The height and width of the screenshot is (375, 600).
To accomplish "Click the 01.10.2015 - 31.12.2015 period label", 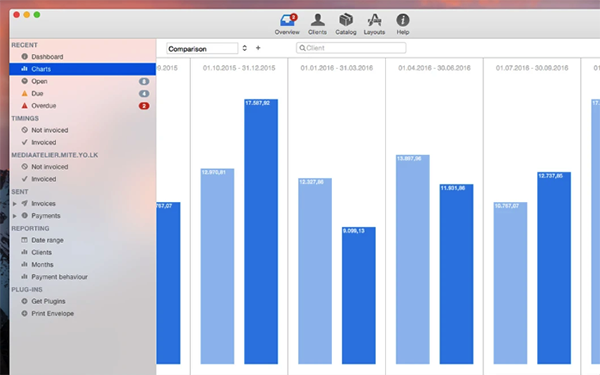I will coord(239,68).
